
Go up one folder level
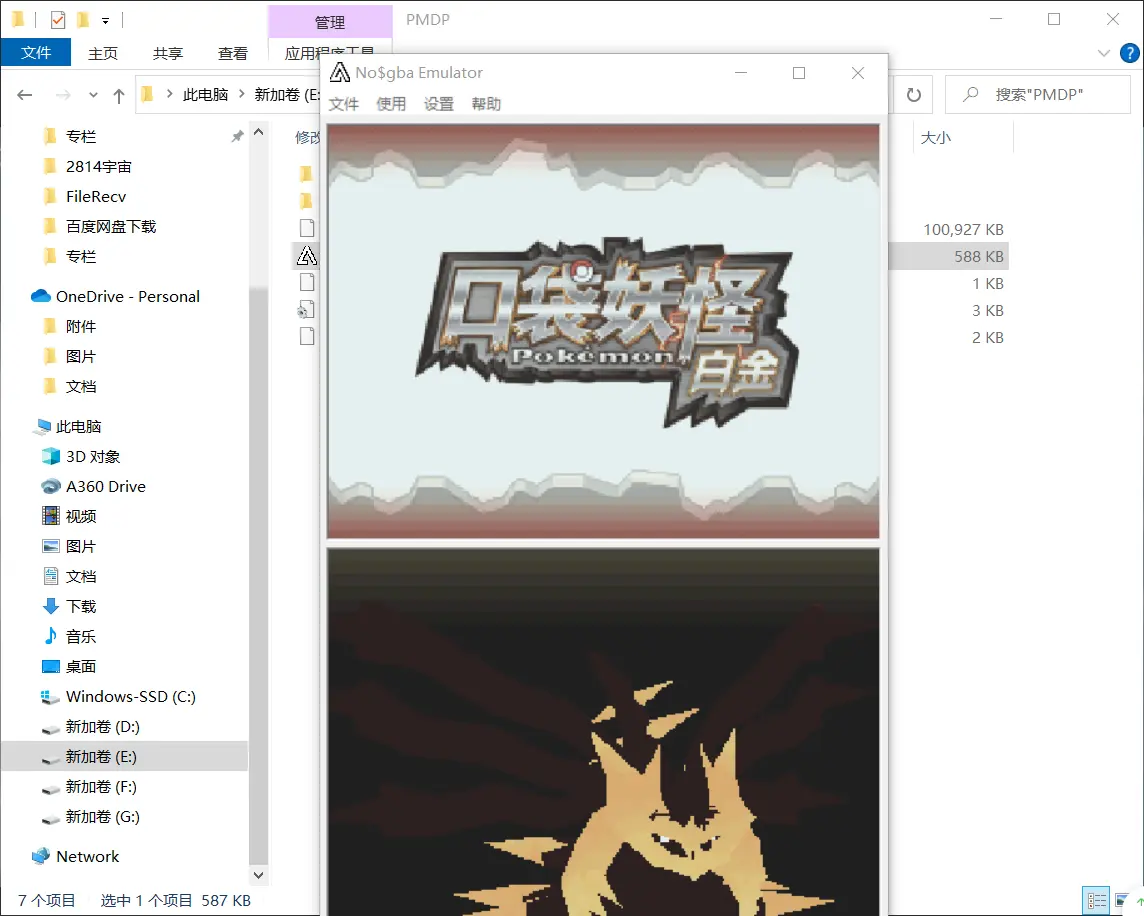tap(119, 95)
